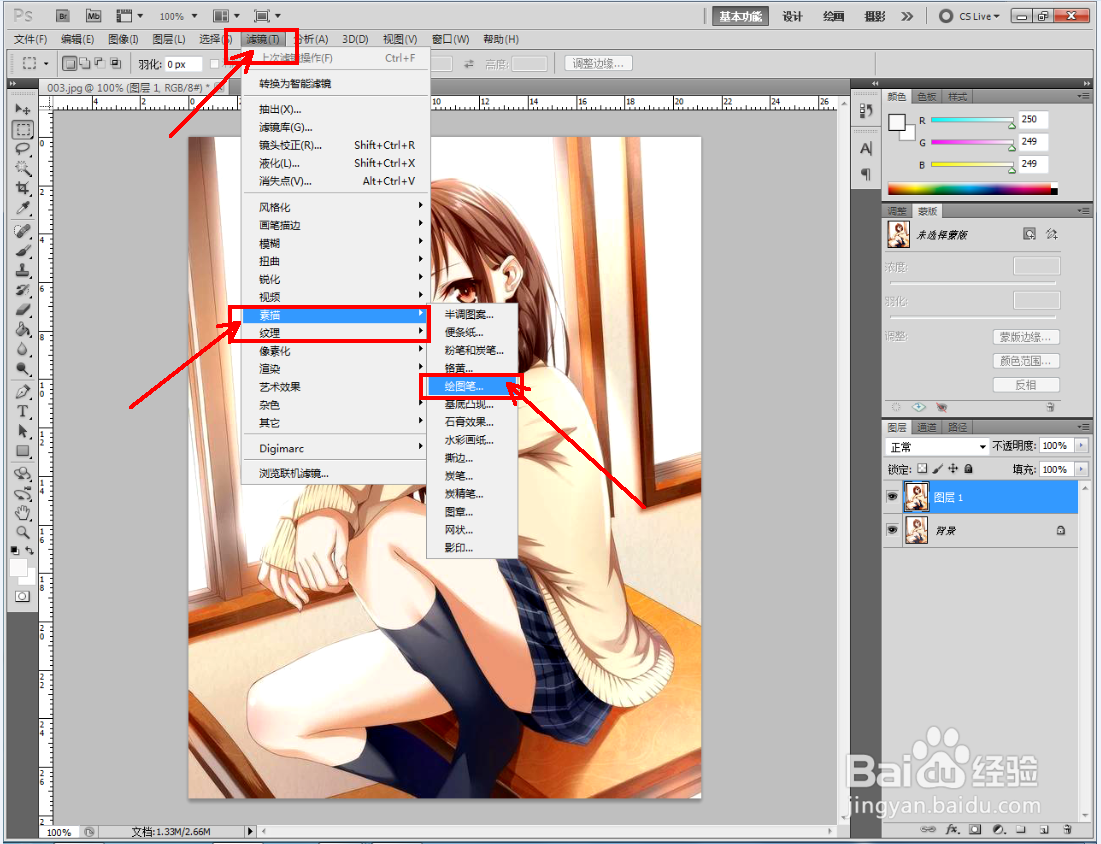Click the 基本功能 workspace button
The height and width of the screenshot is (844, 1101).
point(740,16)
